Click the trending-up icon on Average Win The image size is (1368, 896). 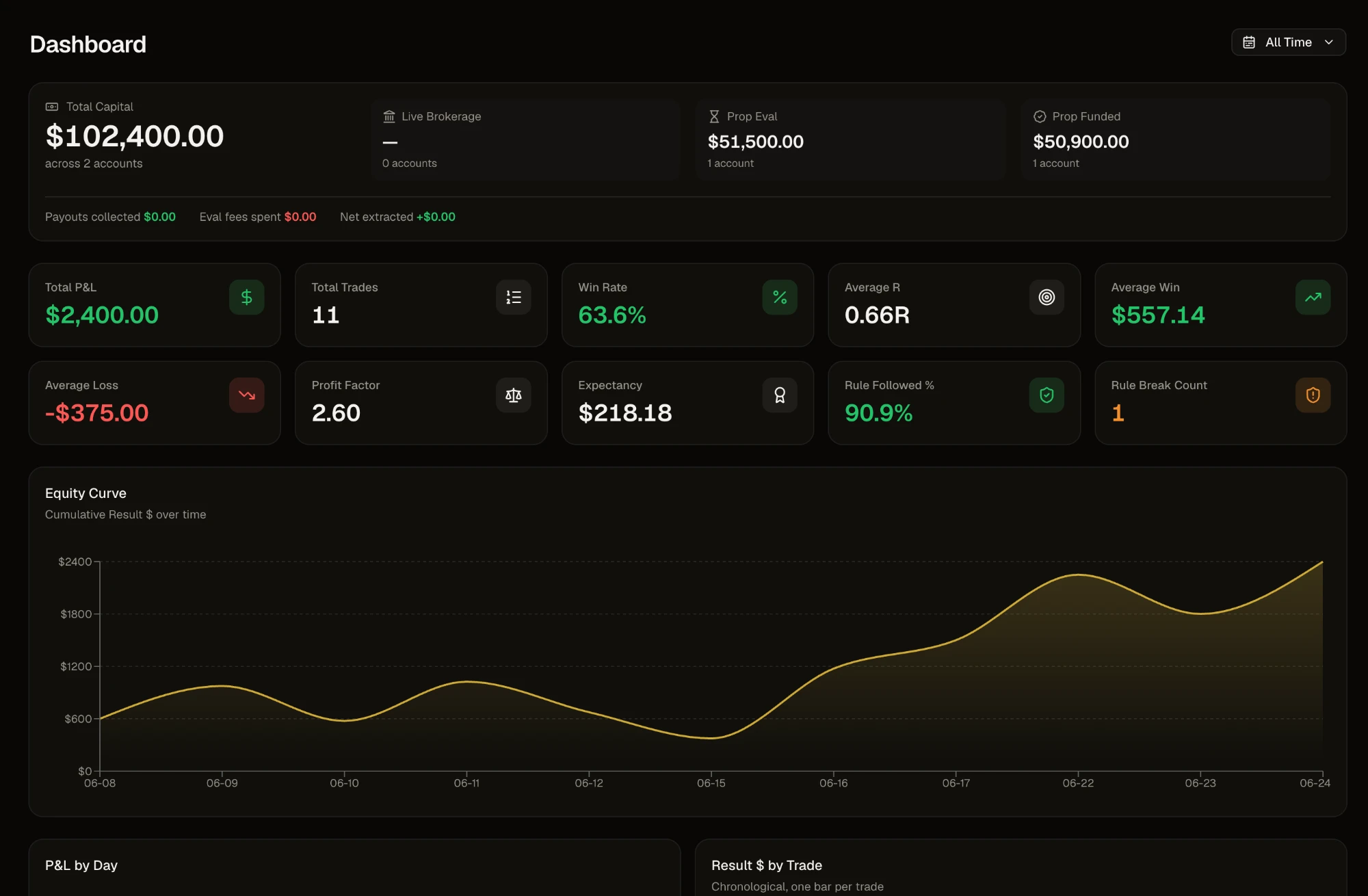point(1313,298)
